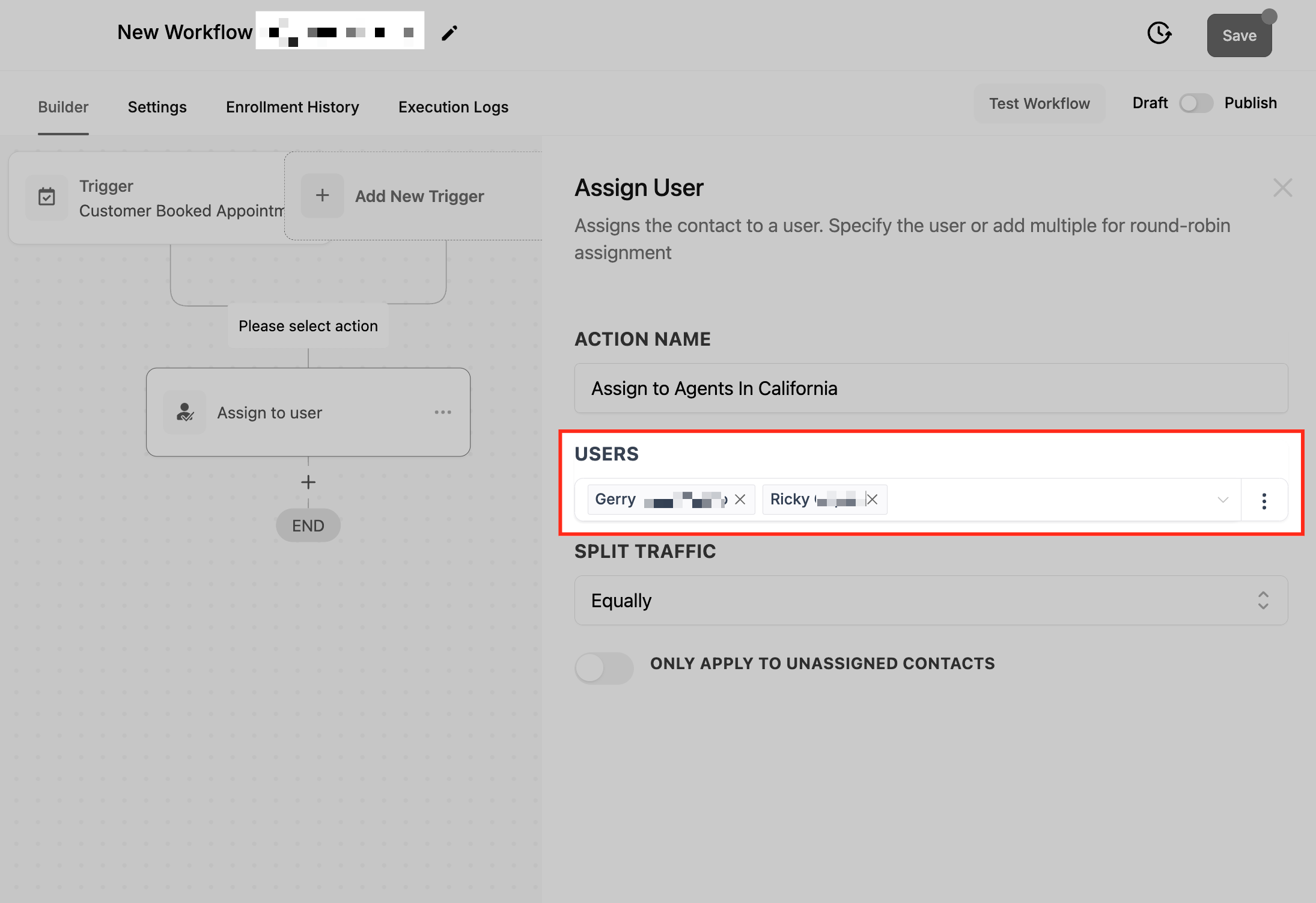Click the Test Workflow button
Viewport: 1316px width, 903px height.
coord(1039,103)
